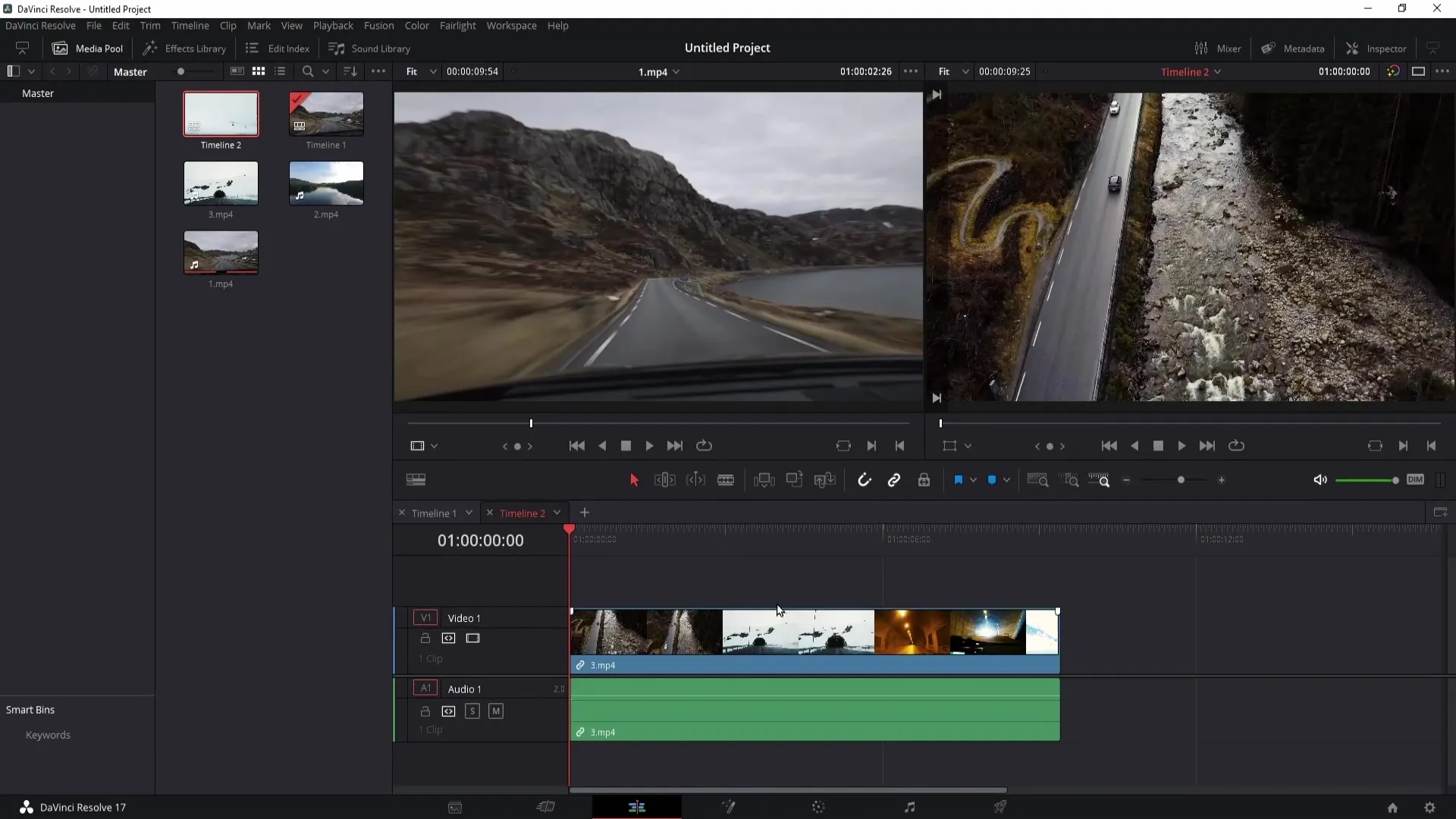Select the 2.mp4 clip thumbnail
Viewport: 1456px width, 819px height.
[x=326, y=183]
